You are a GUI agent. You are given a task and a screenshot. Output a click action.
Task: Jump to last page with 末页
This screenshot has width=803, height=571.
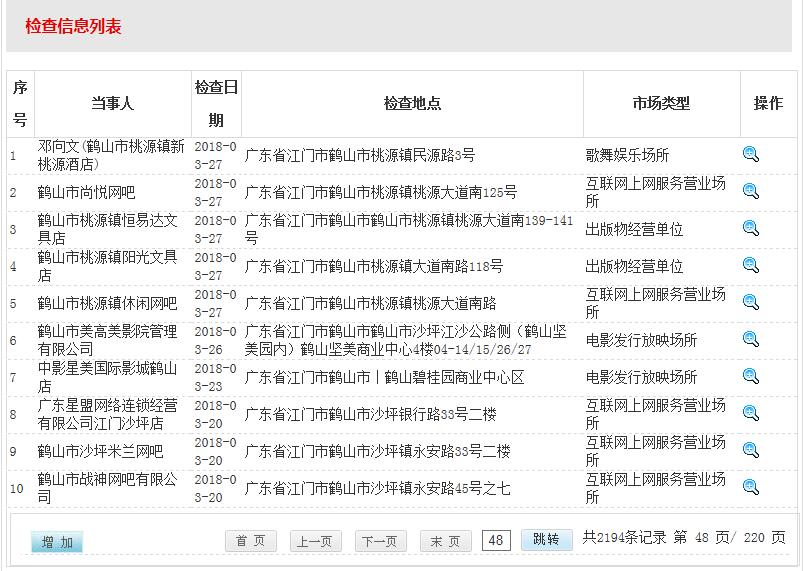[445, 541]
